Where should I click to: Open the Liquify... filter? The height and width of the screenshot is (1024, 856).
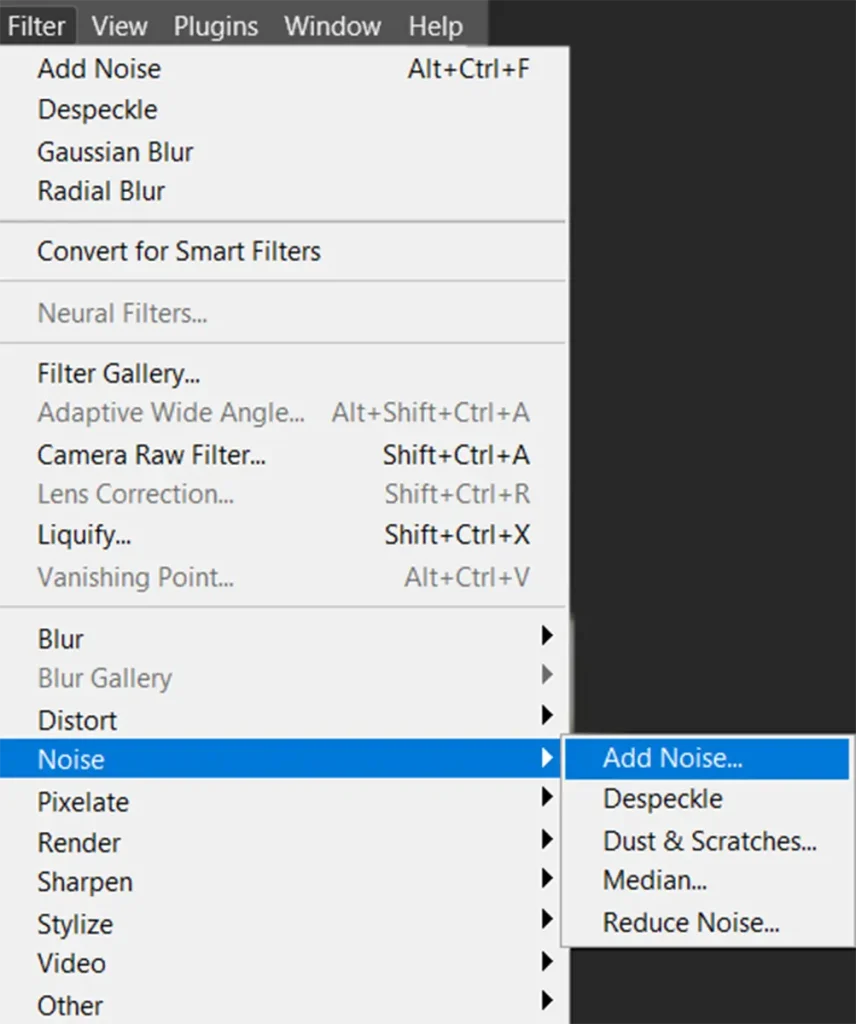pyautogui.click(x=84, y=535)
